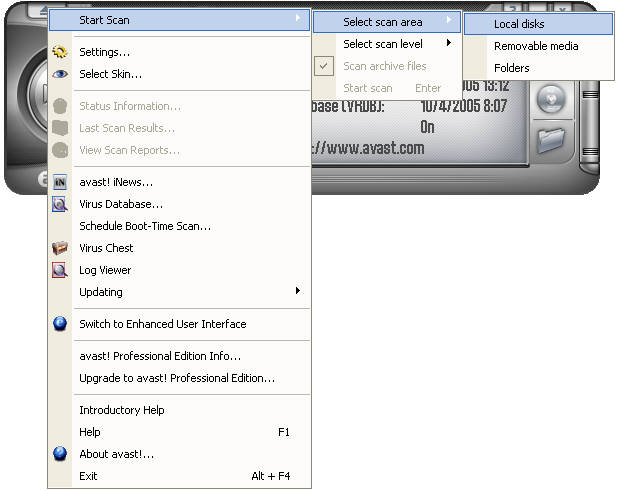Expand the Select scan area arrow
Screen dimensions: 617x491
(449, 20)
